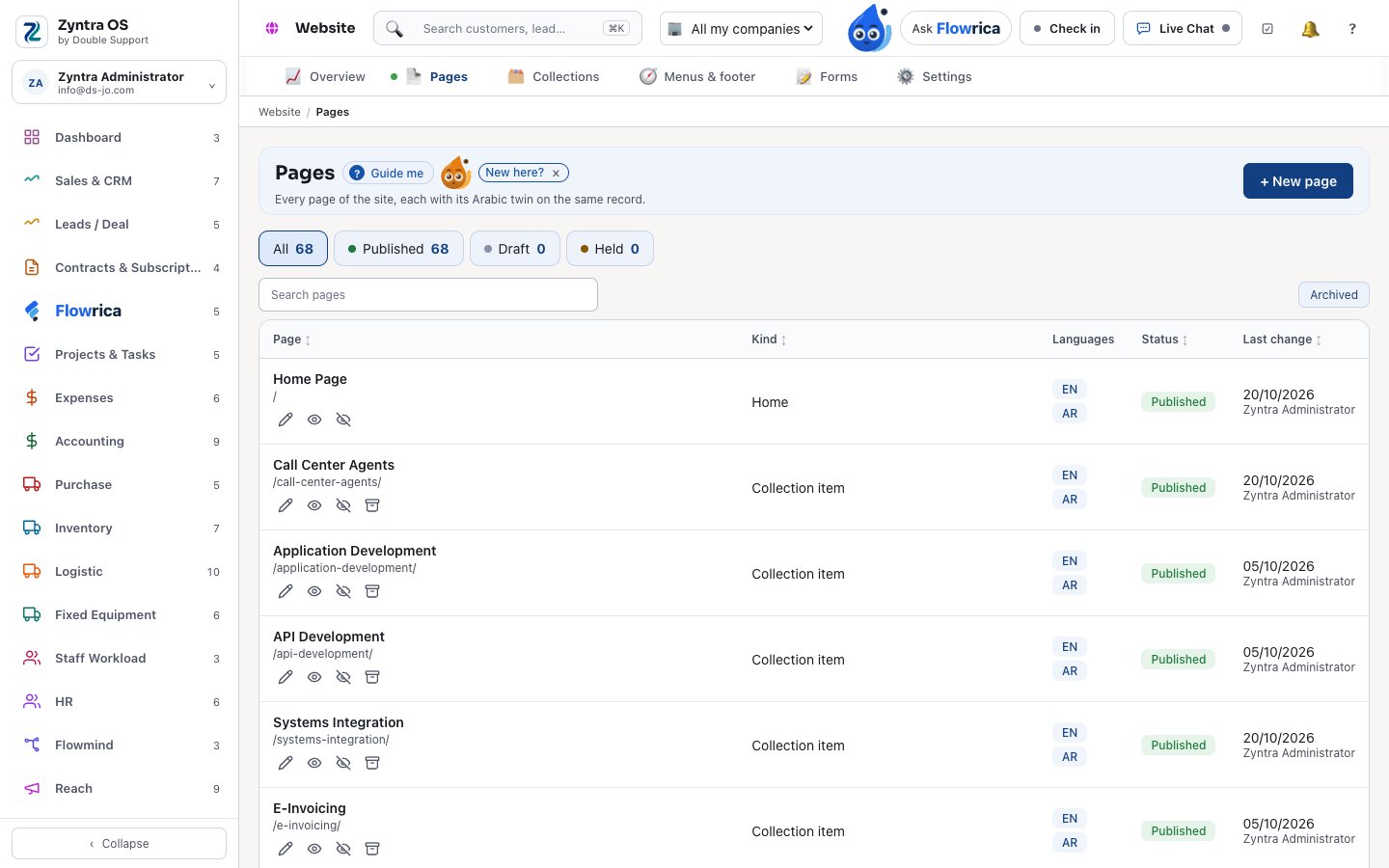Sort the table by Page column
1389x868 pixels.
[x=291, y=339]
